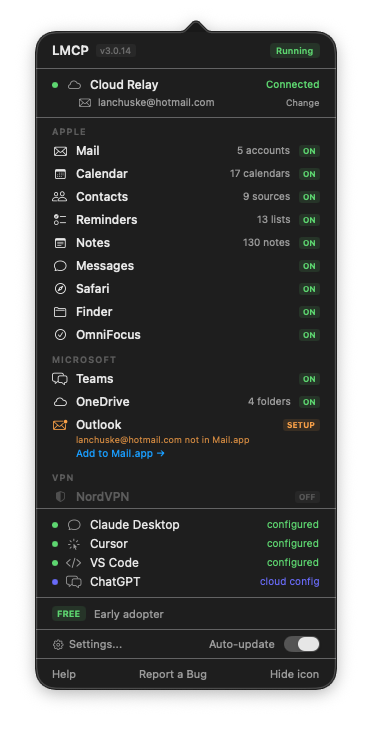Click Change for the relay account
Image resolution: width=372 pixels, height=729 pixels.
(x=303, y=103)
